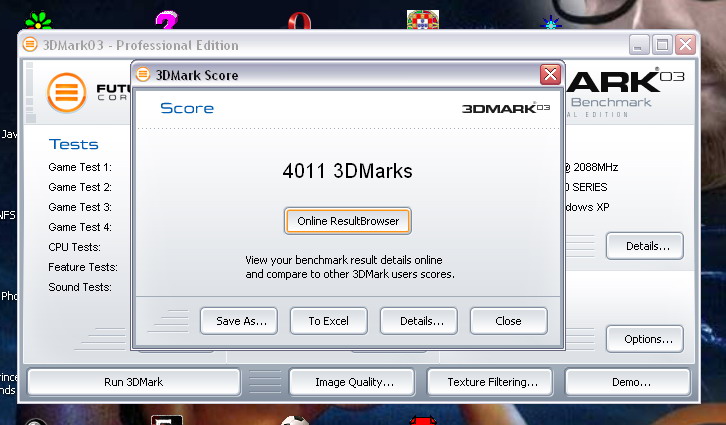726x425 pixels.
Task: Click the 'Game Test 3:' label
Action: click(80, 207)
